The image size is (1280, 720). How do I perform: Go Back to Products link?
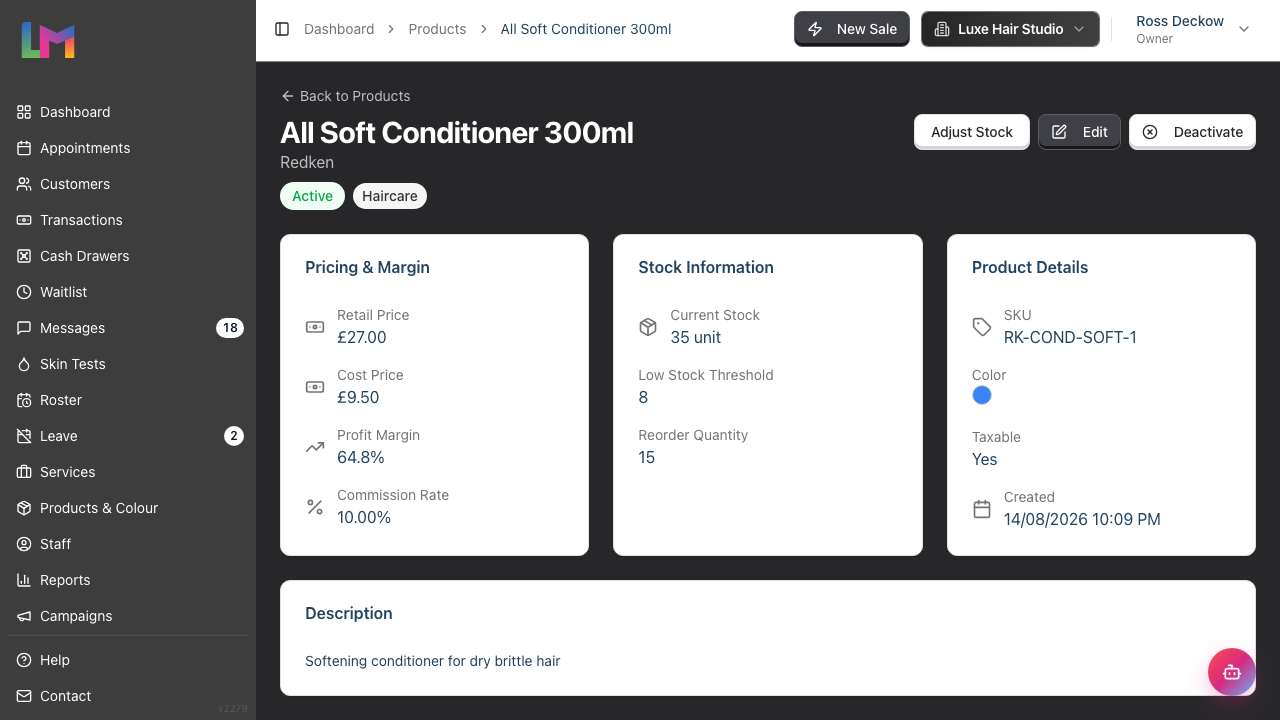tap(345, 96)
